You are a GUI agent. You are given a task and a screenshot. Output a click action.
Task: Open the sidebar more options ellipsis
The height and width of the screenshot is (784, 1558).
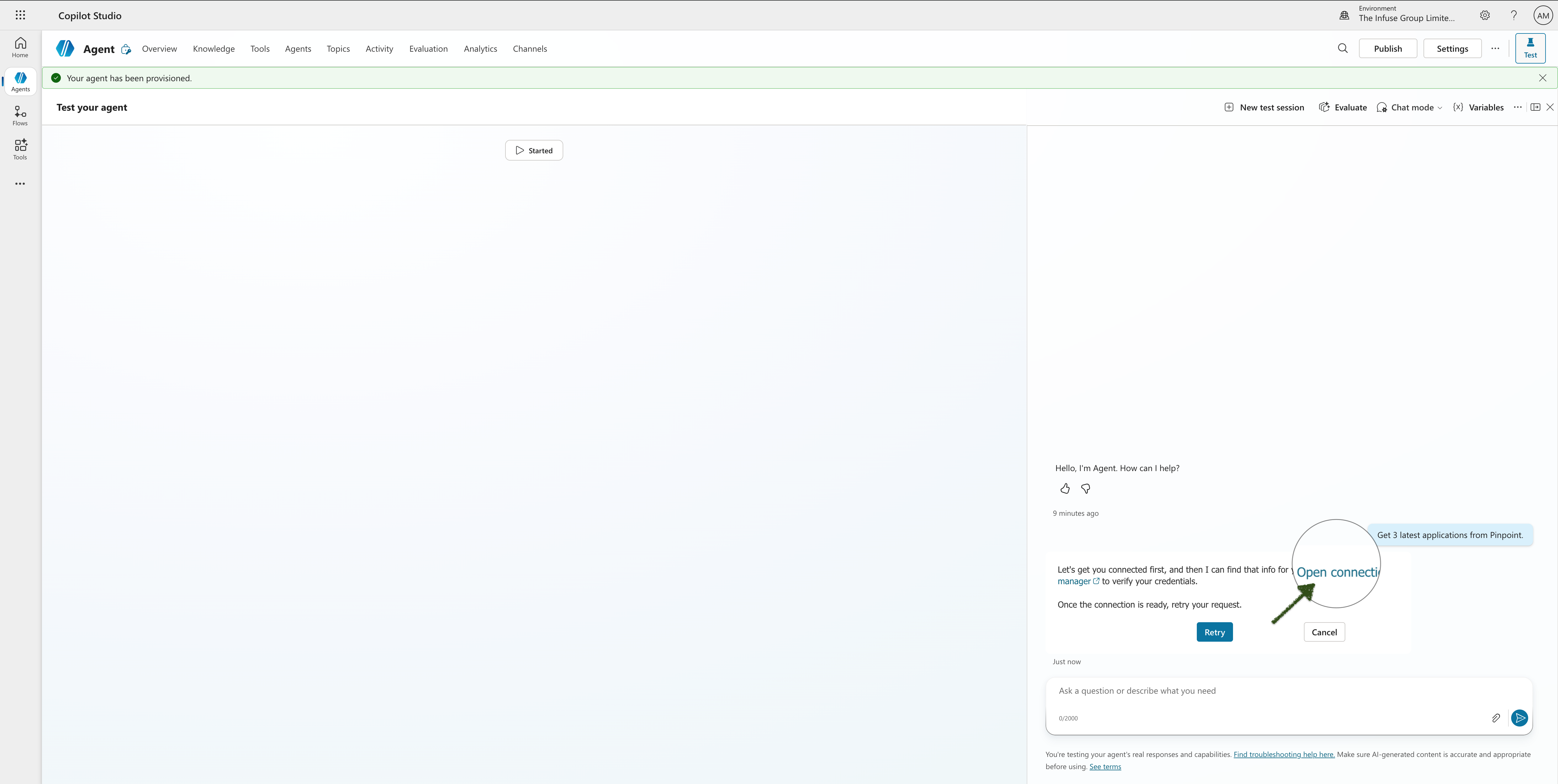[20, 184]
